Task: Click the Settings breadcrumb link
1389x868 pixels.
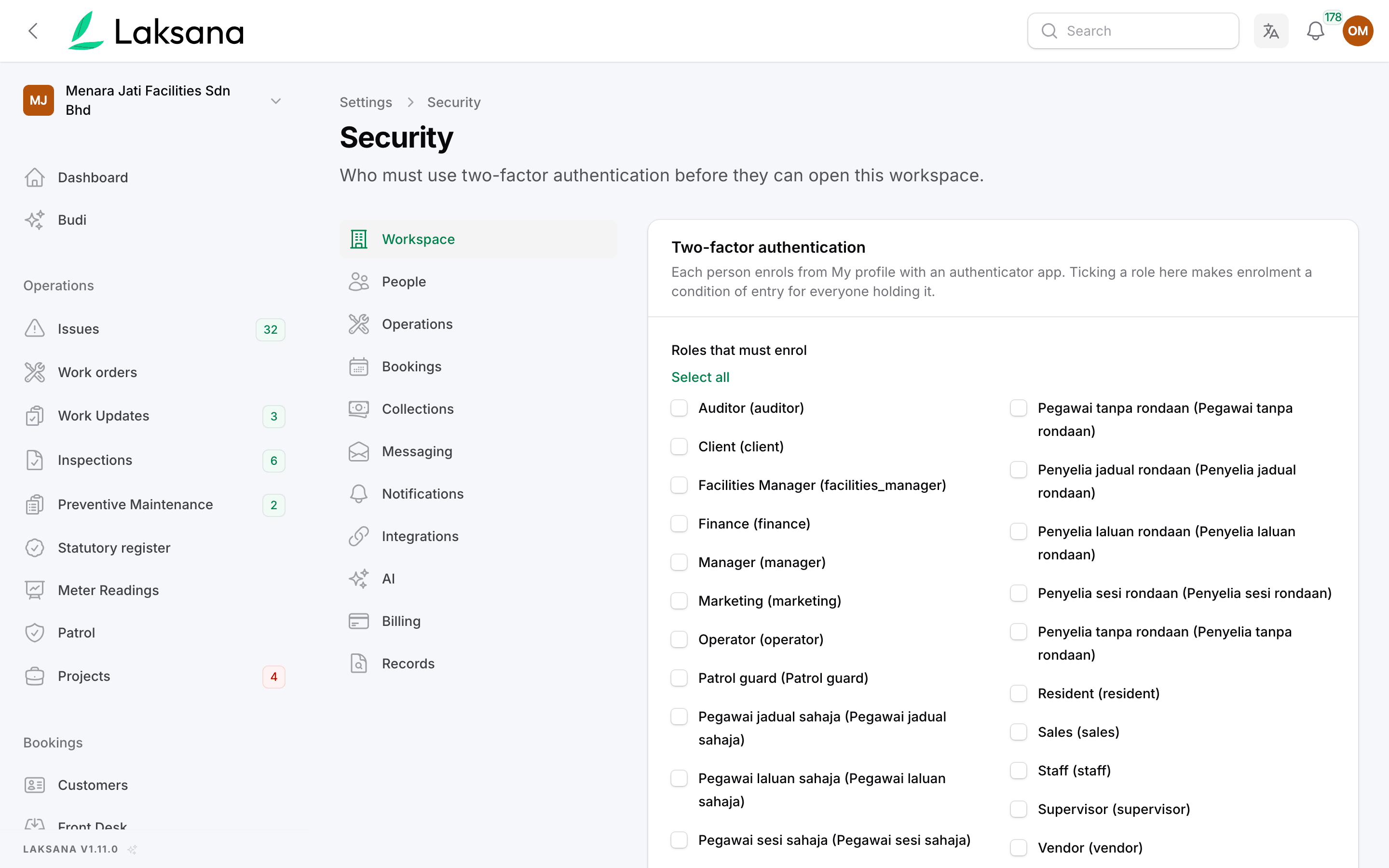Action: [366, 102]
